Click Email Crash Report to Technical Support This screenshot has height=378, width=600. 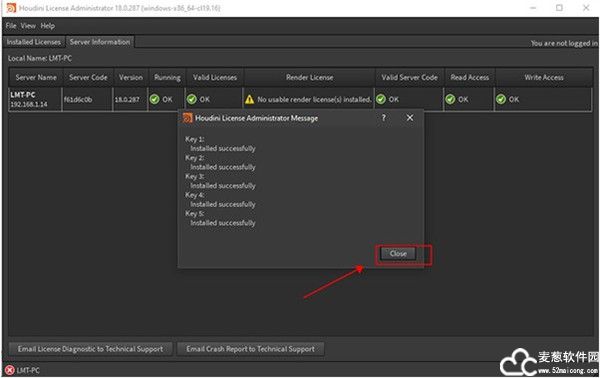[x=250, y=349]
